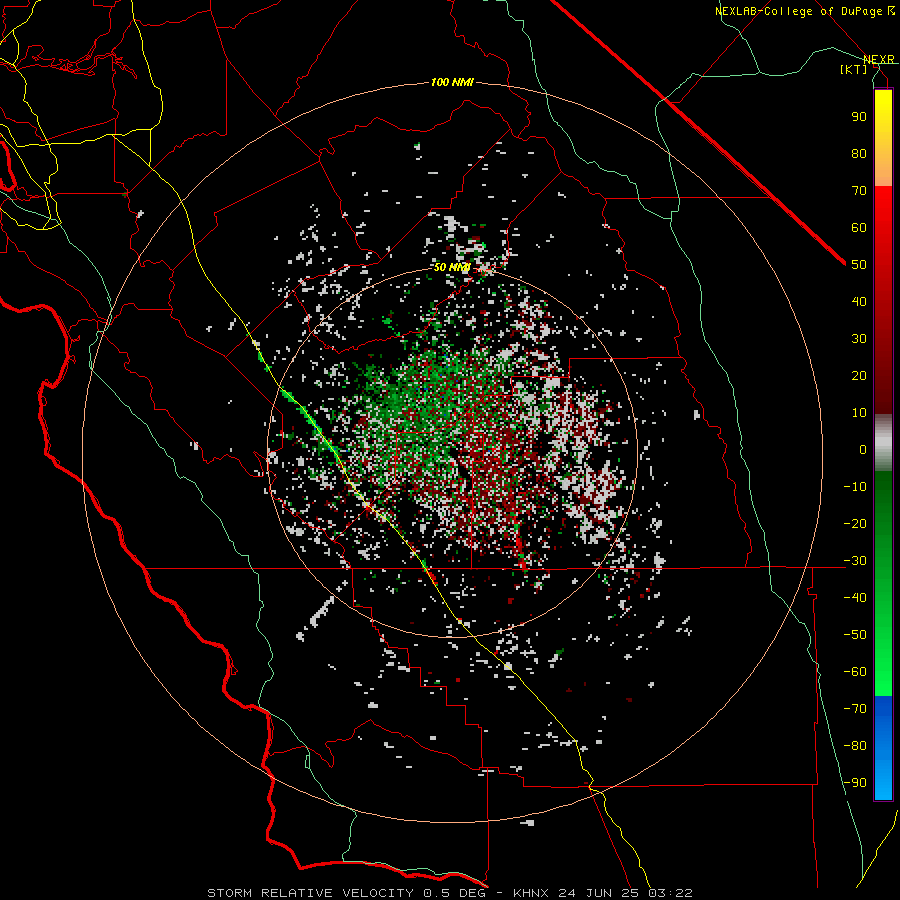Click the 0 value on color scale
Image resolution: width=900 pixels, height=900 pixels.
(863, 449)
